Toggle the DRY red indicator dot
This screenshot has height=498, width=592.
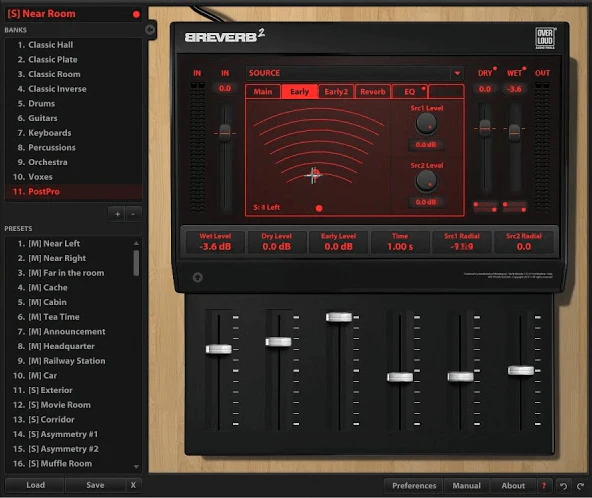pos(495,68)
